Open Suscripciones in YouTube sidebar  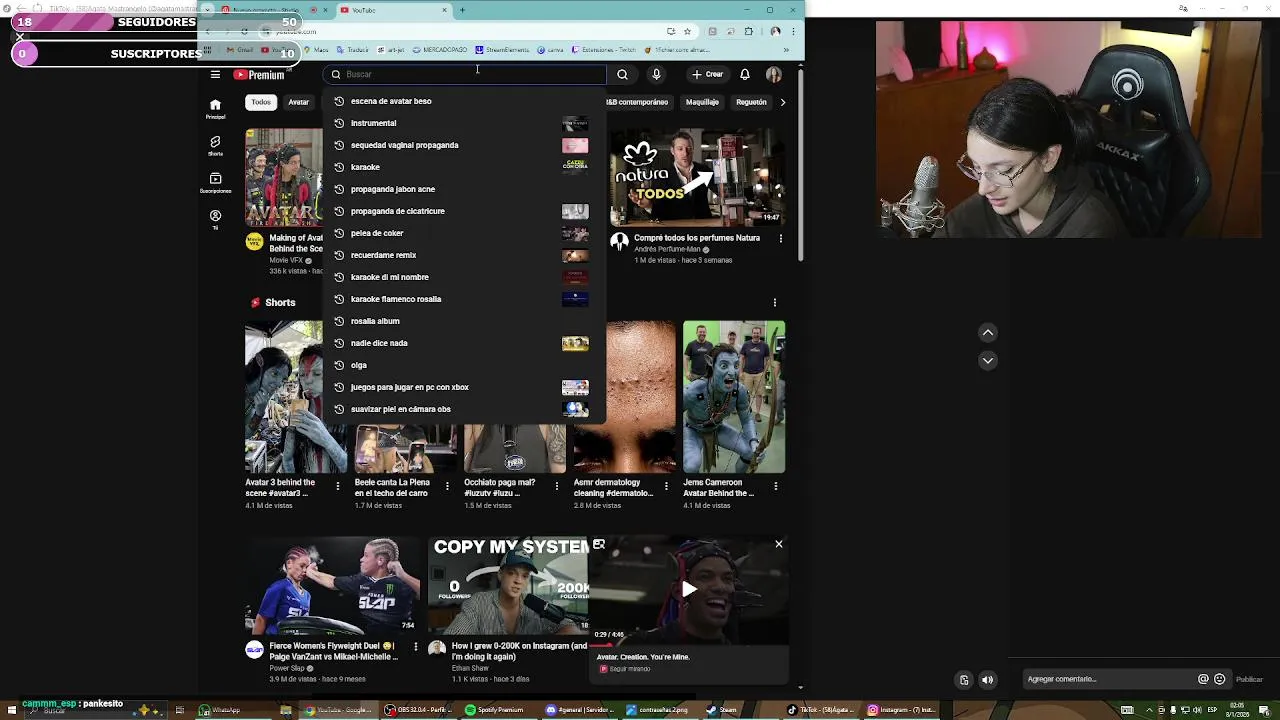click(x=215, y=182)
